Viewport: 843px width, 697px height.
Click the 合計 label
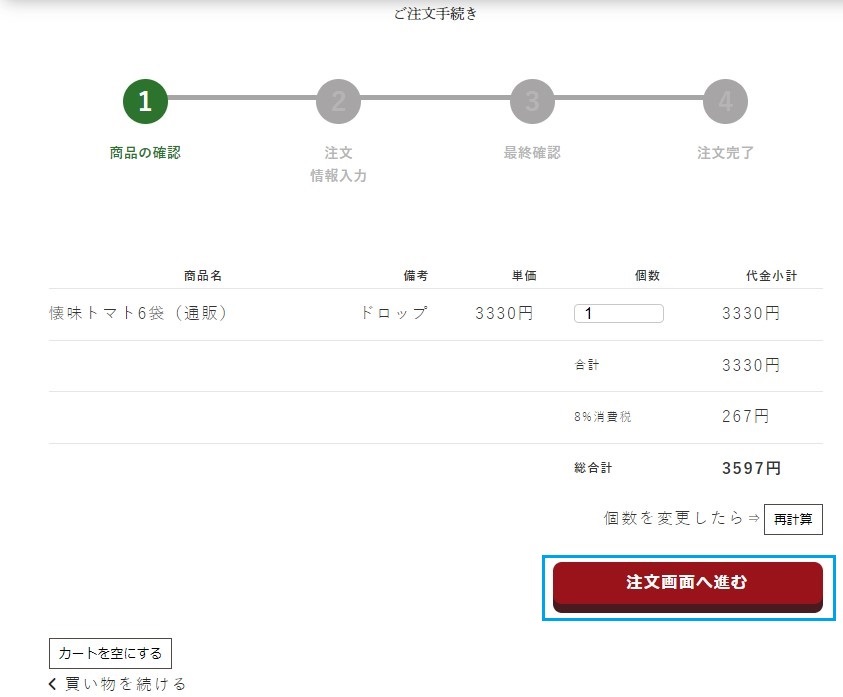point(587,365)
